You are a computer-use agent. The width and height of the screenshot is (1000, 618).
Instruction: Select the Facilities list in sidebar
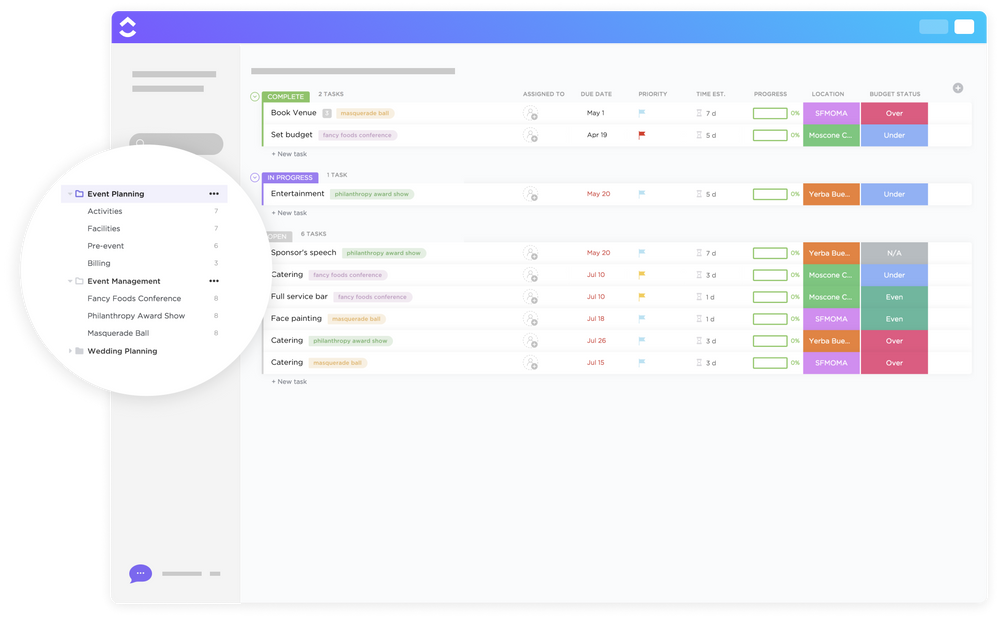103,228
